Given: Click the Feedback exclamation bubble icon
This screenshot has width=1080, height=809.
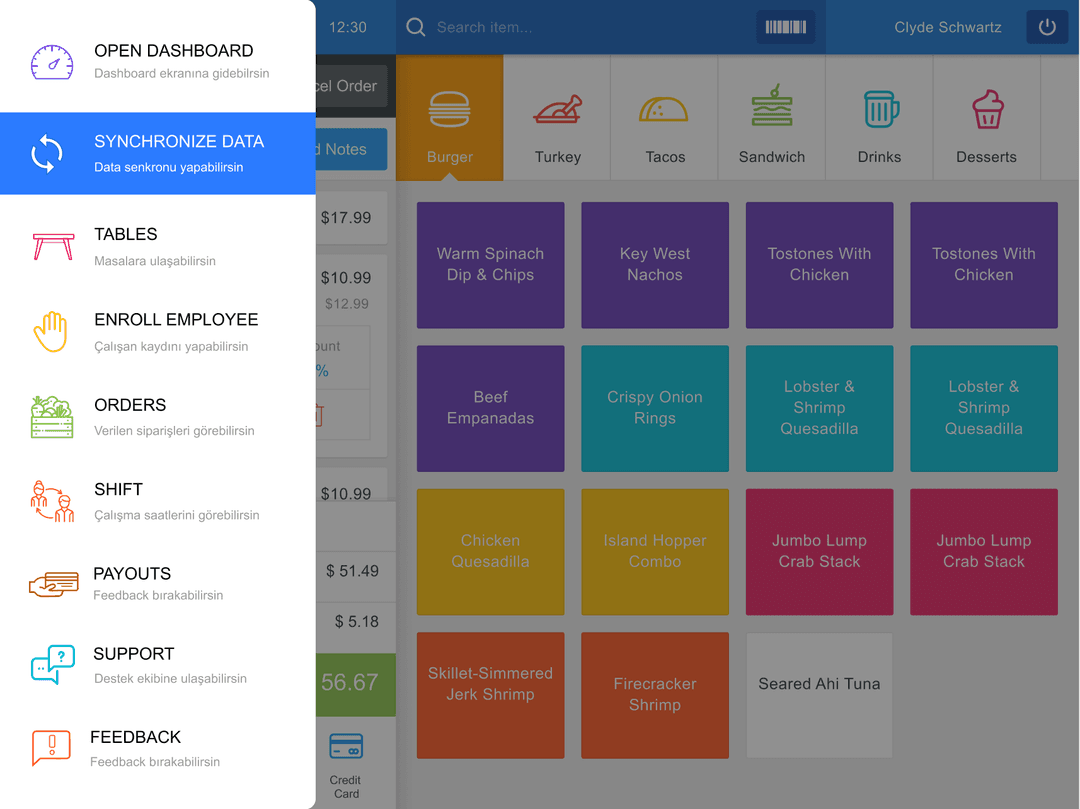Looking at the screenshot, I should point(51,748).
